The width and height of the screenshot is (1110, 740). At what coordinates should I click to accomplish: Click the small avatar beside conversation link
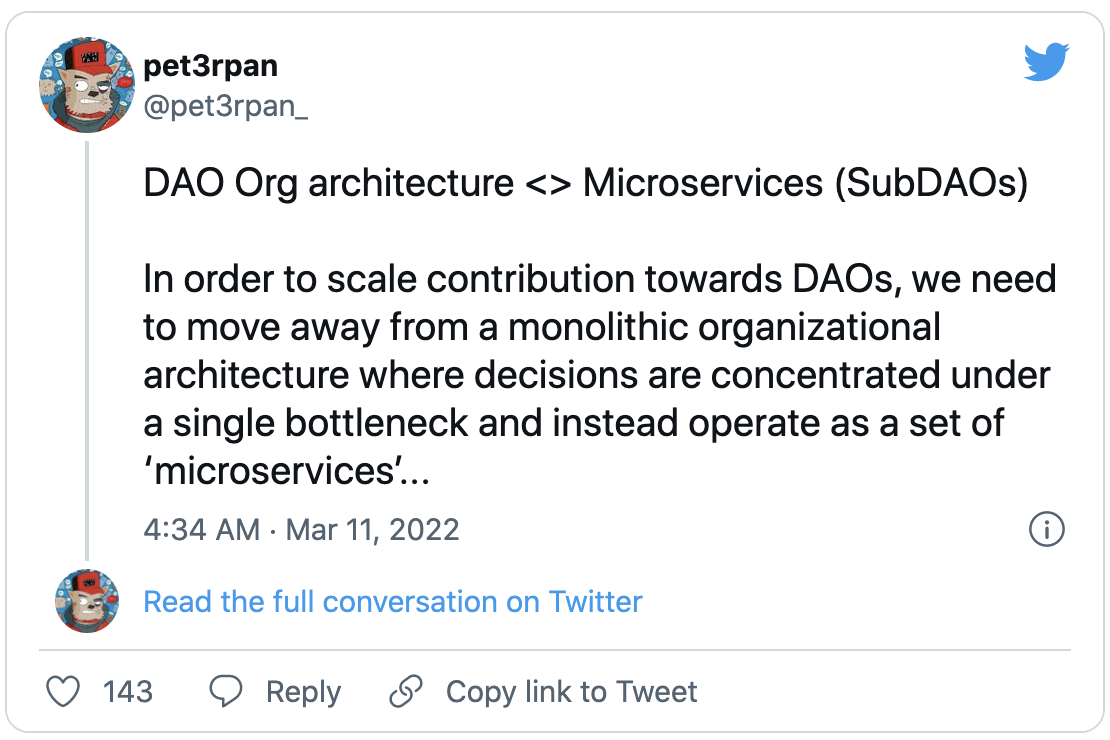point(86,602)
